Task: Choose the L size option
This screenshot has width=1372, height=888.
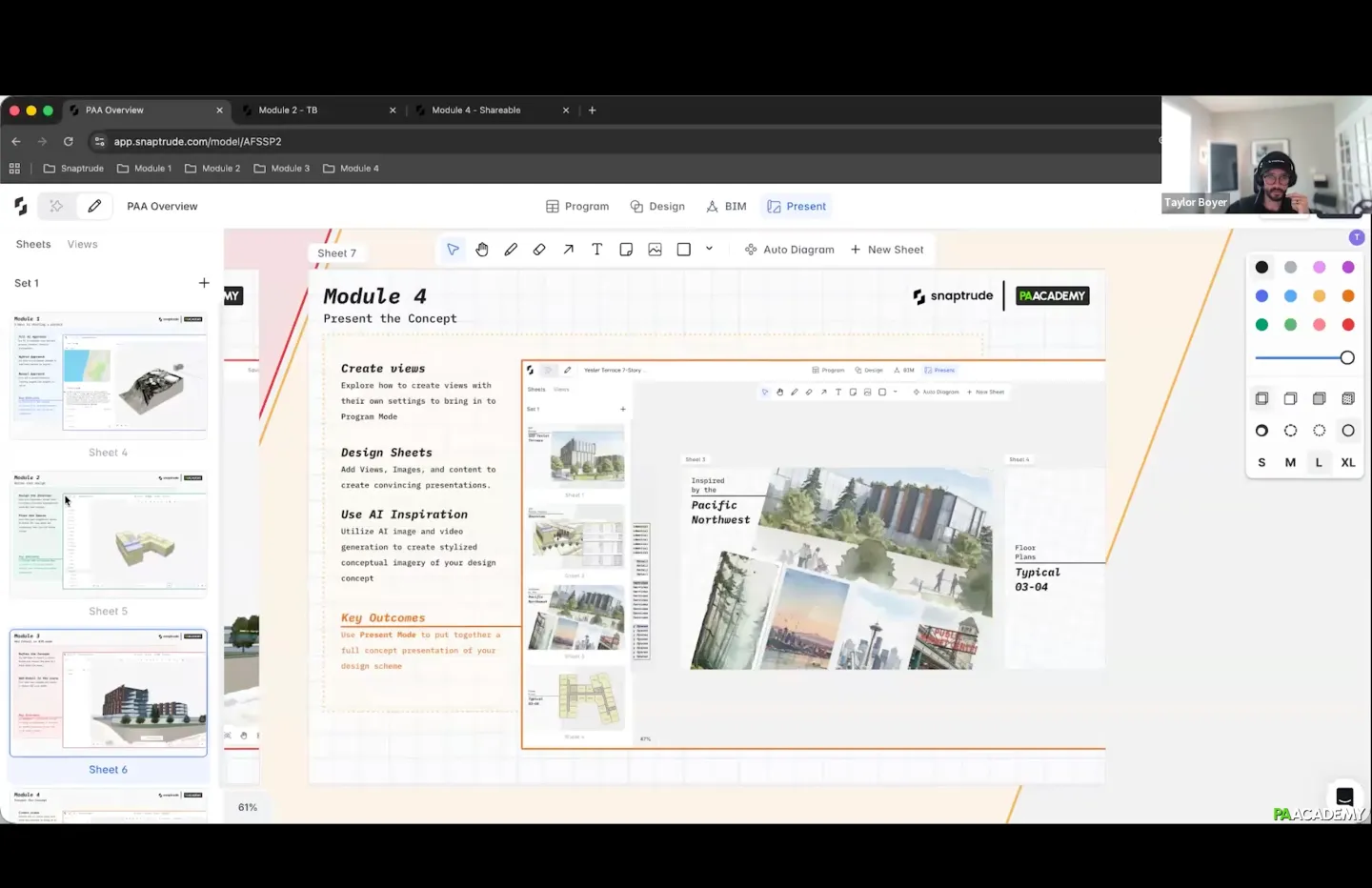Action: (1319, 462)
